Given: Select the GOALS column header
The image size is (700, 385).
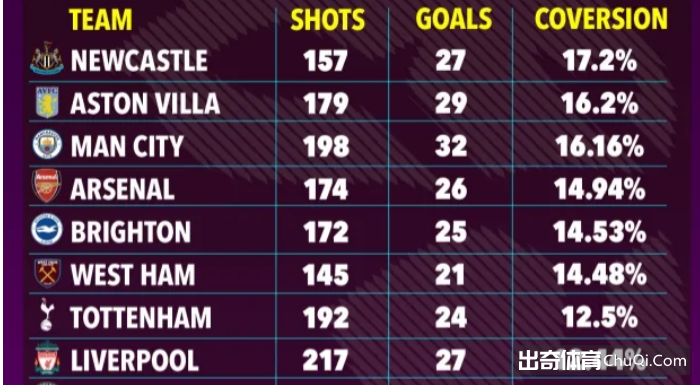Looking at the screenshot, I should (454, 19).
